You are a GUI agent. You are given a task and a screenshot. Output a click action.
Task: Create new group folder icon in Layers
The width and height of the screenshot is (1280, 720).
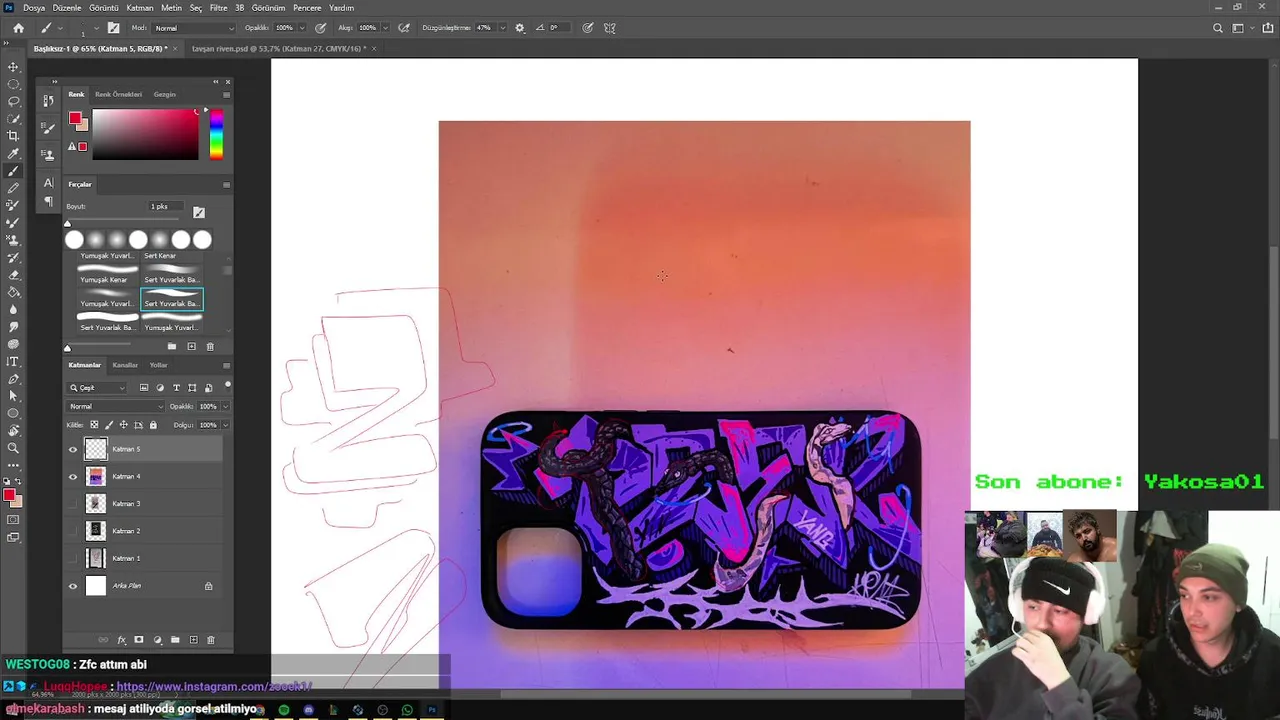pos(175,640)
